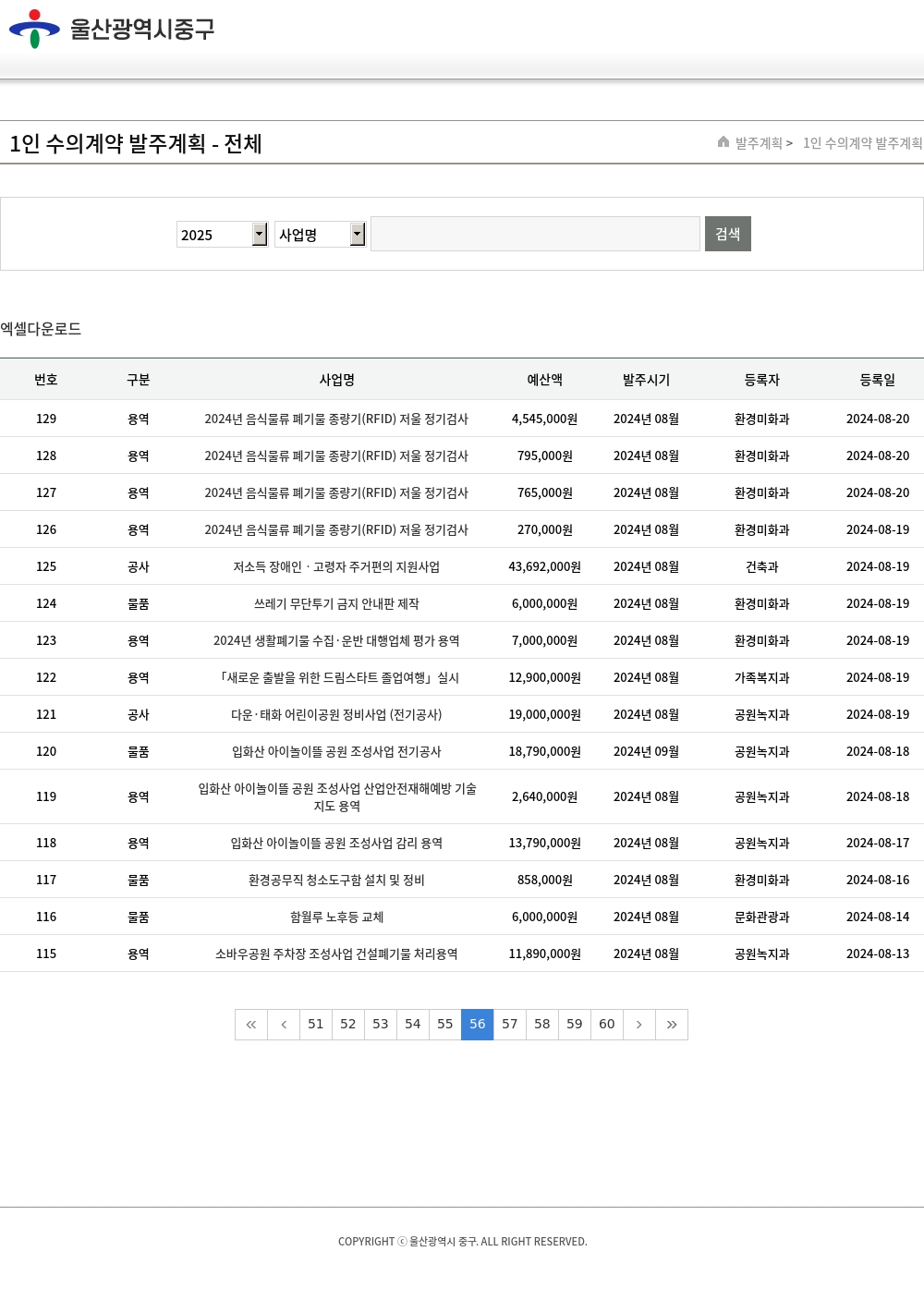Open the 2025 year dropdown
The height and width of the screenshot is (1300, 924).
222,235
